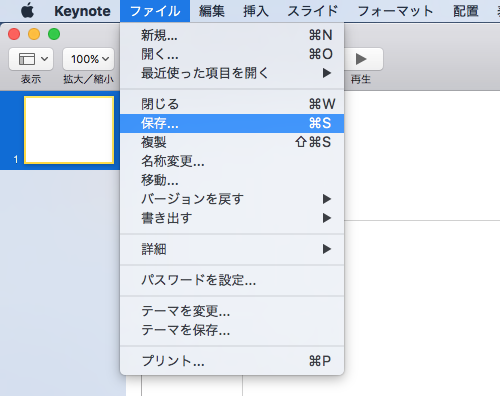Screen dimensions: 500x396
Task: Select 閉じる menu entry
Action: [232, 104]
